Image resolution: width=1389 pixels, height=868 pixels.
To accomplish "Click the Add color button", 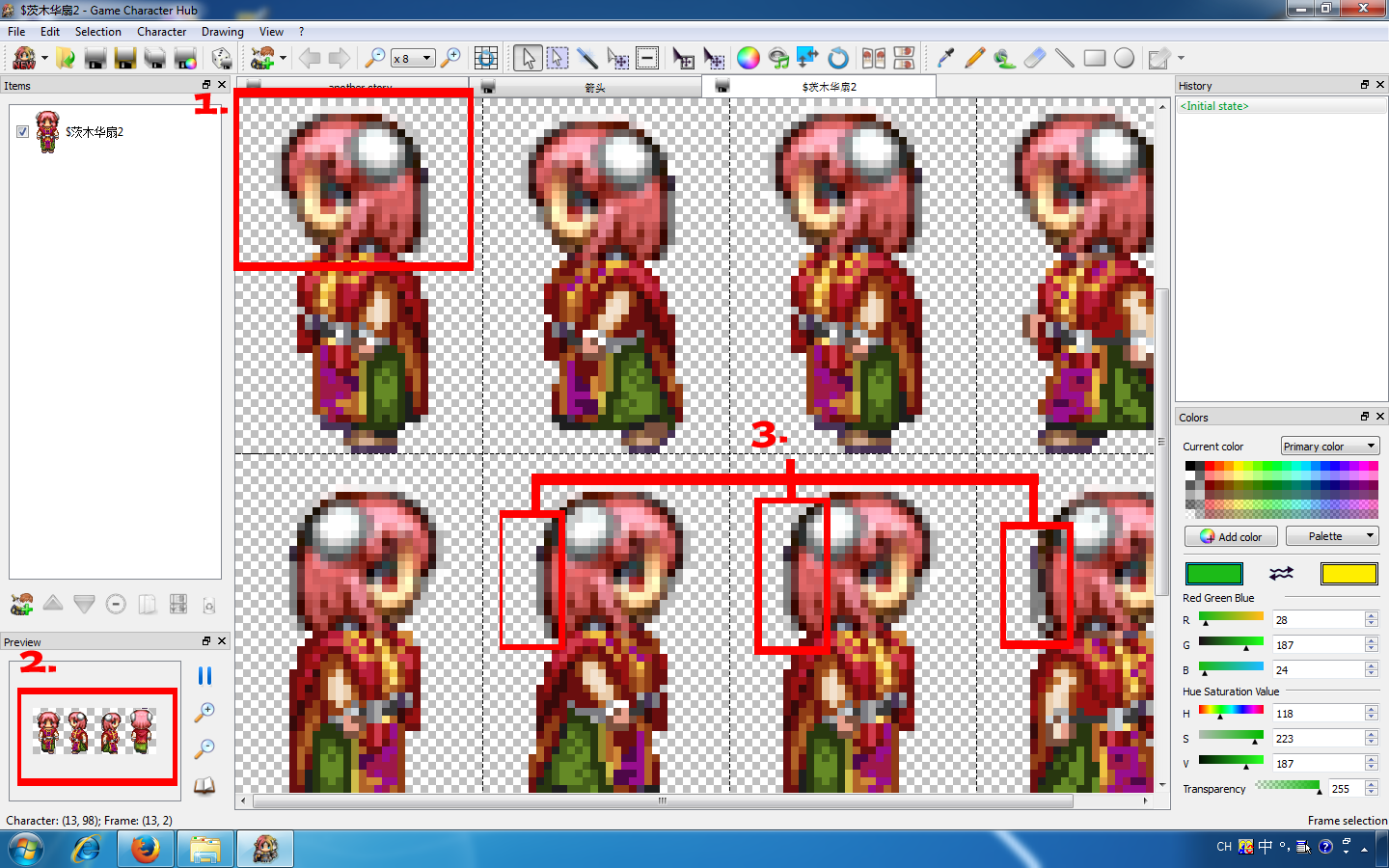I will 1231,536.
